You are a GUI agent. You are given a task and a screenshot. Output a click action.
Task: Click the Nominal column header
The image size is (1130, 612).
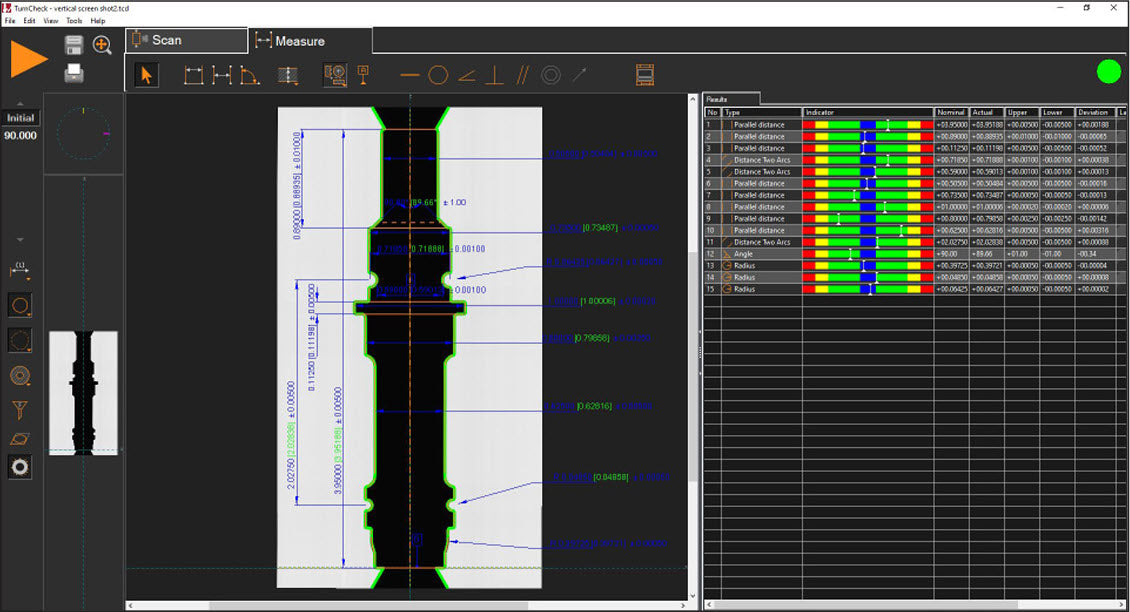coord(951,112)
